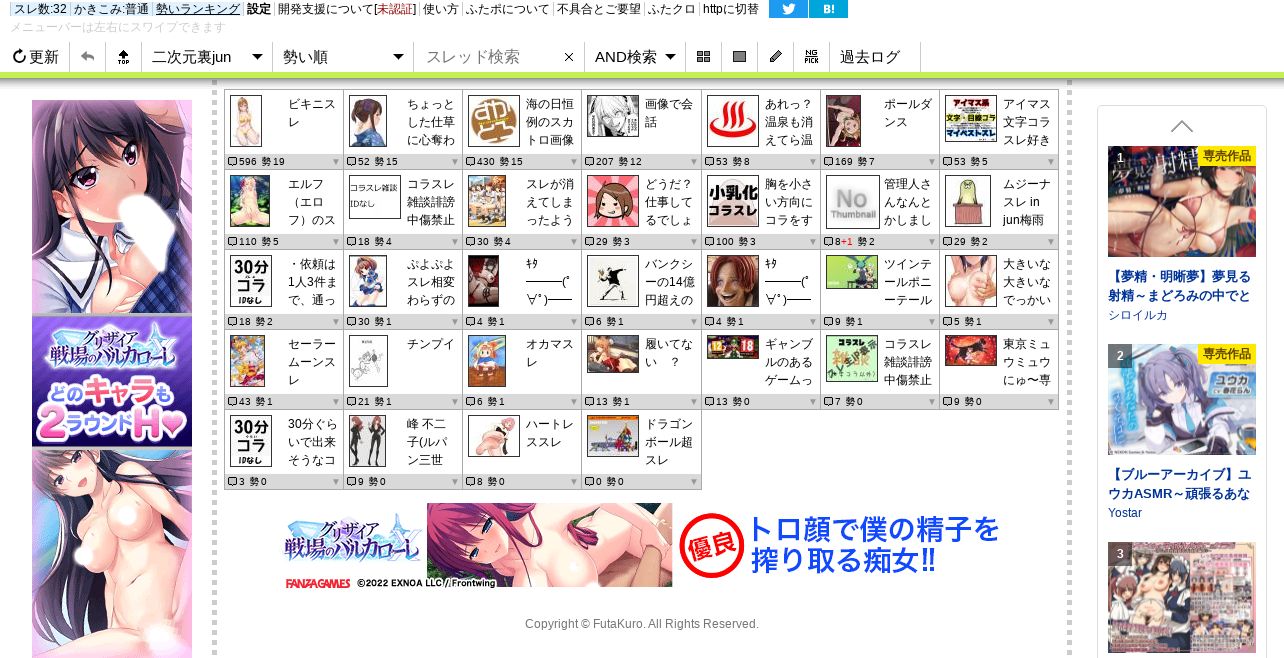The height and width of the screenshot is (658, 1284).
Task: Open 開発支援について link
Action: click(x=325, y=9)
